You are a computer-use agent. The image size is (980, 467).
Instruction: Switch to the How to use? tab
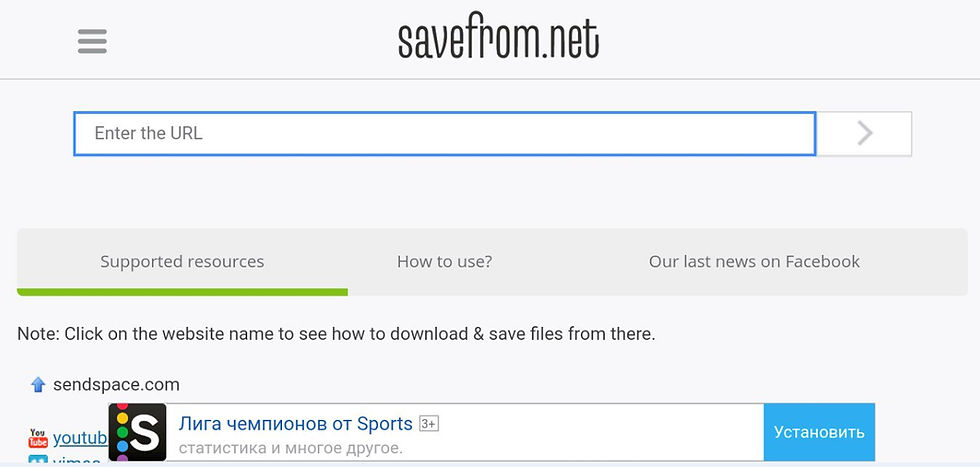pyautogui.click(x=444, y=262)
